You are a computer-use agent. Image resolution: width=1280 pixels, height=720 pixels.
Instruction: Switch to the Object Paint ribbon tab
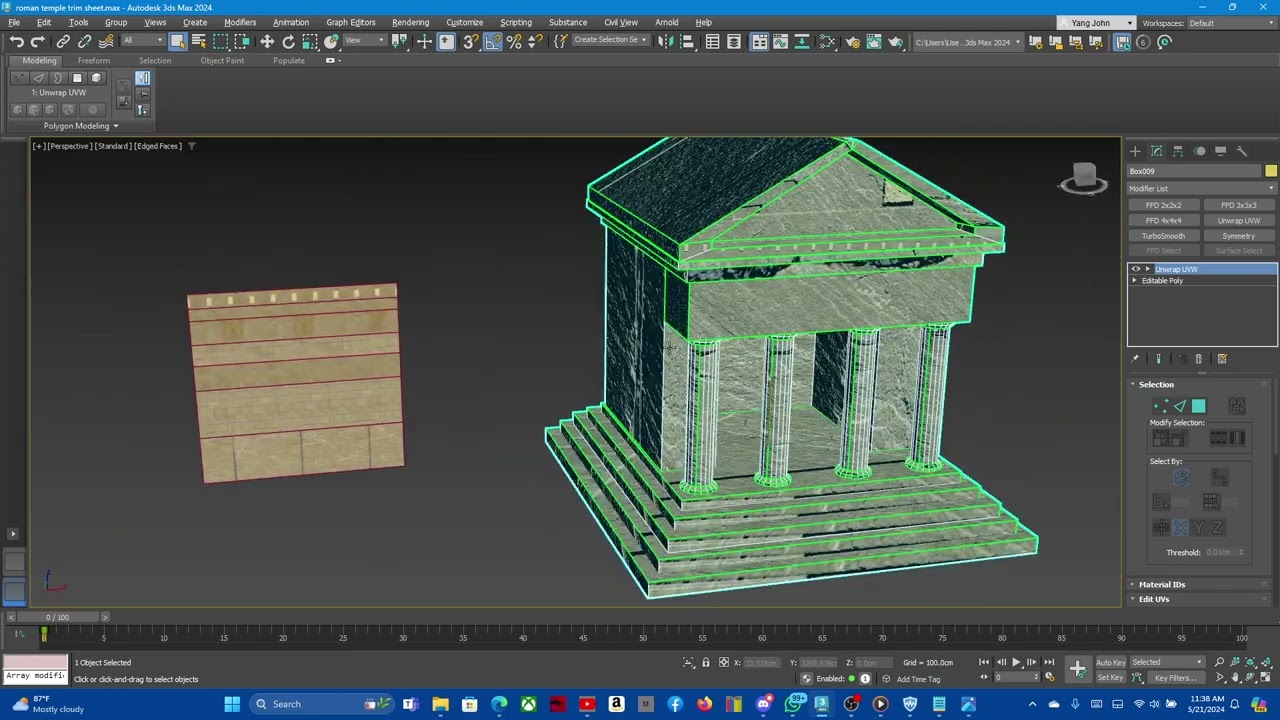222,60
